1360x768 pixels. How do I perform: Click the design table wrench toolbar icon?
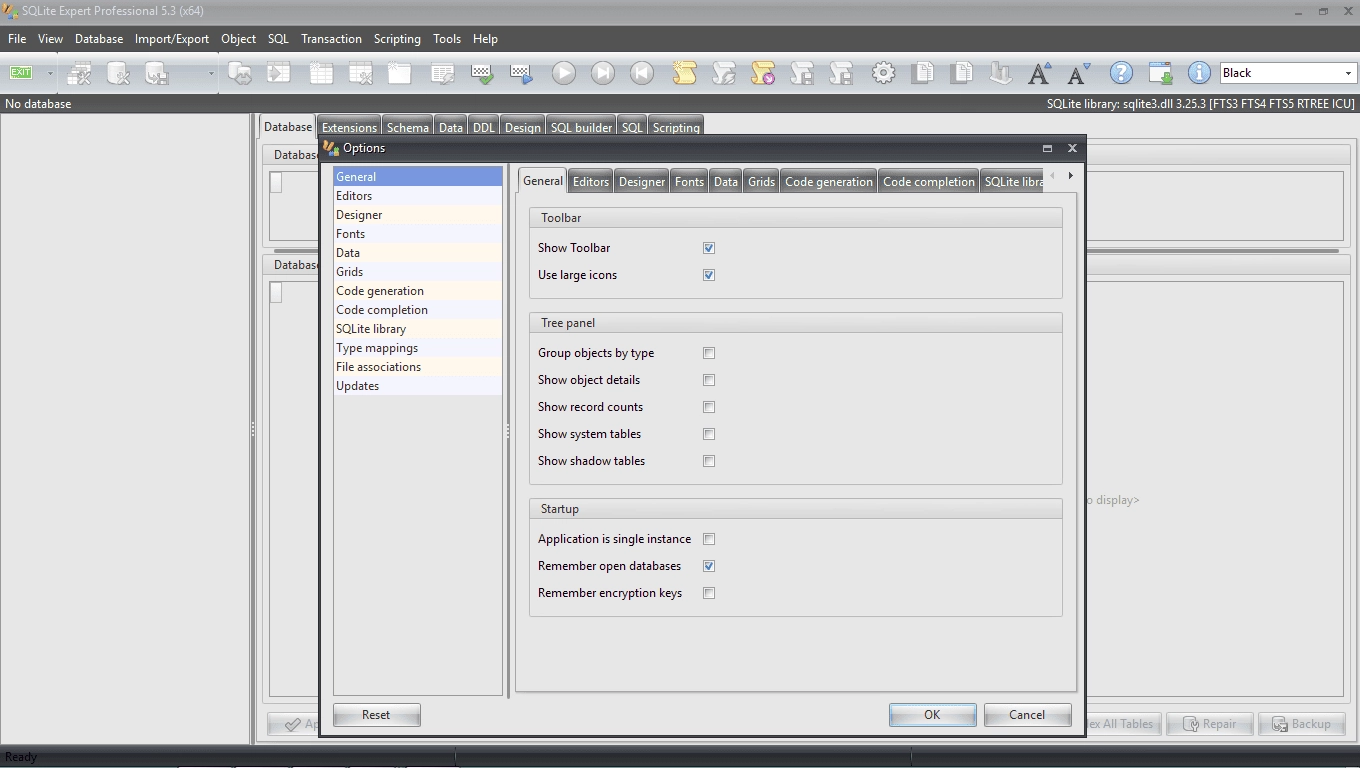pyautogui.click(x=361, y=73)
